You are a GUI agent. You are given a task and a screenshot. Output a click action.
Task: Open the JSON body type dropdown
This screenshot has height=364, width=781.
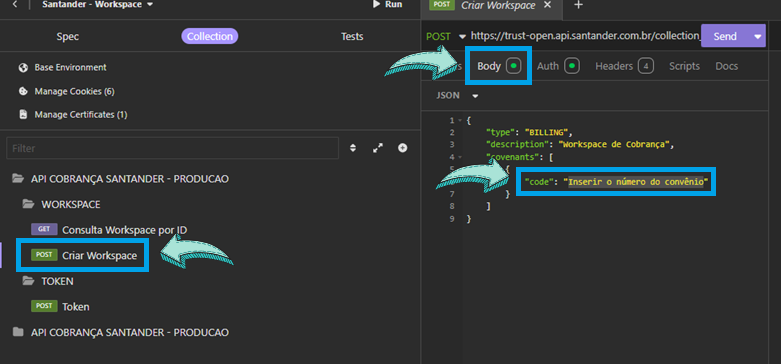tap(457, 95)
